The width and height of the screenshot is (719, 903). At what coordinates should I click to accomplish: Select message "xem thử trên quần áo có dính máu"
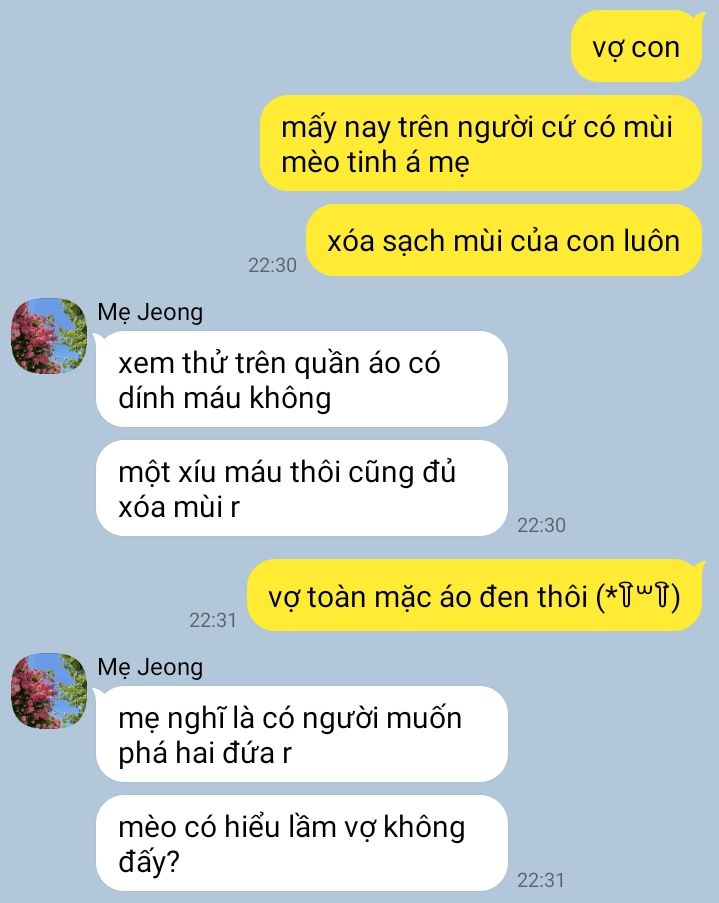pos(301,379)
